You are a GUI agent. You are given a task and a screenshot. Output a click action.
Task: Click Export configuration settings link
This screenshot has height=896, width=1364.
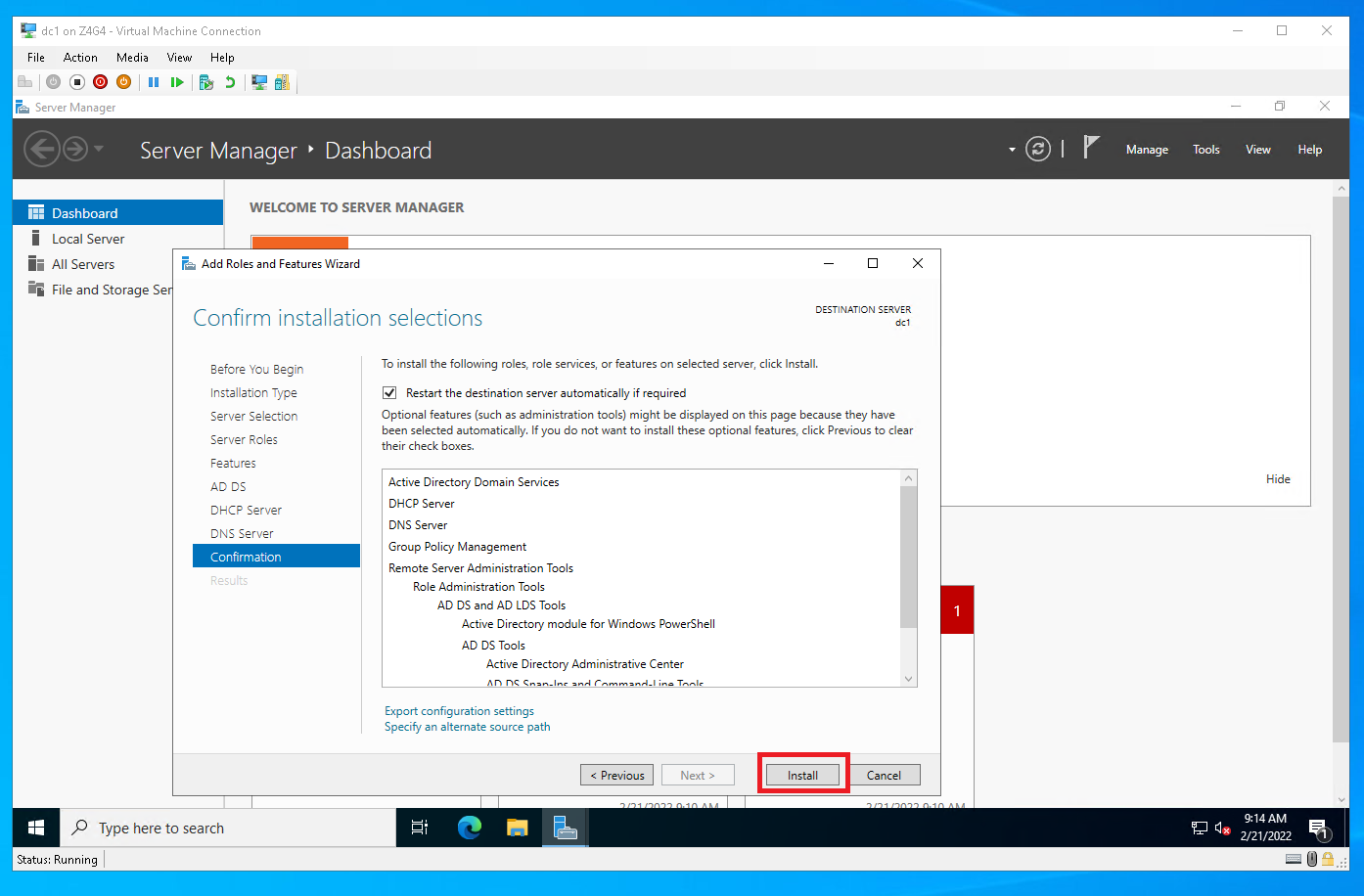(459, 711)
